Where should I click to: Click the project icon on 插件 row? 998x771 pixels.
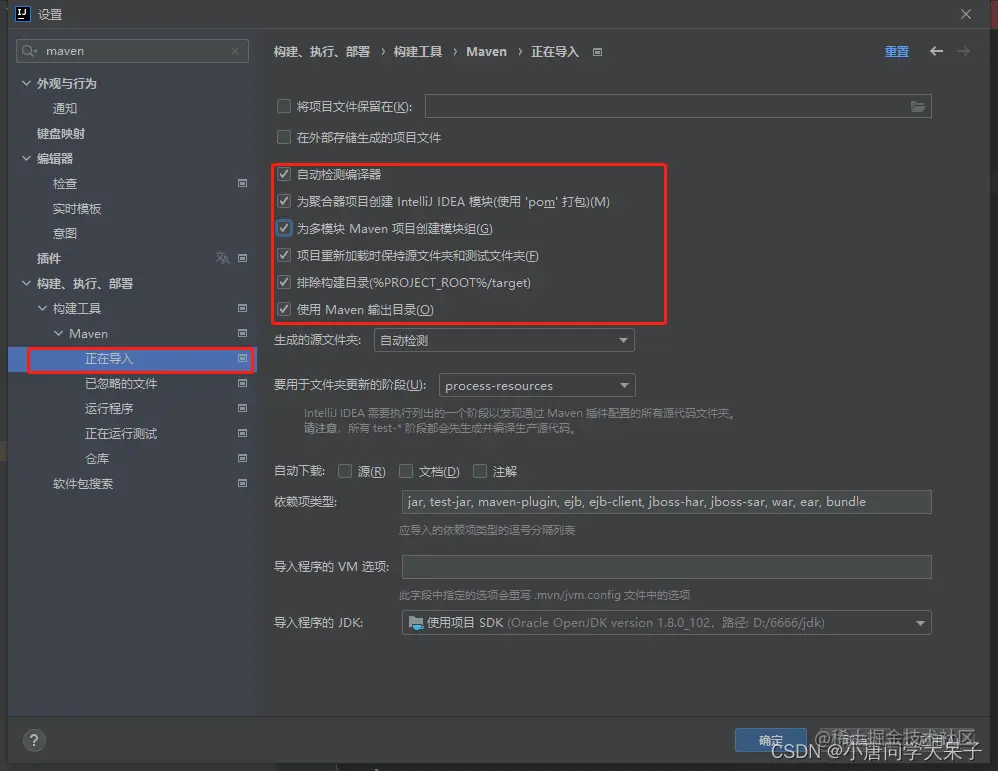[x=242, y=258]
